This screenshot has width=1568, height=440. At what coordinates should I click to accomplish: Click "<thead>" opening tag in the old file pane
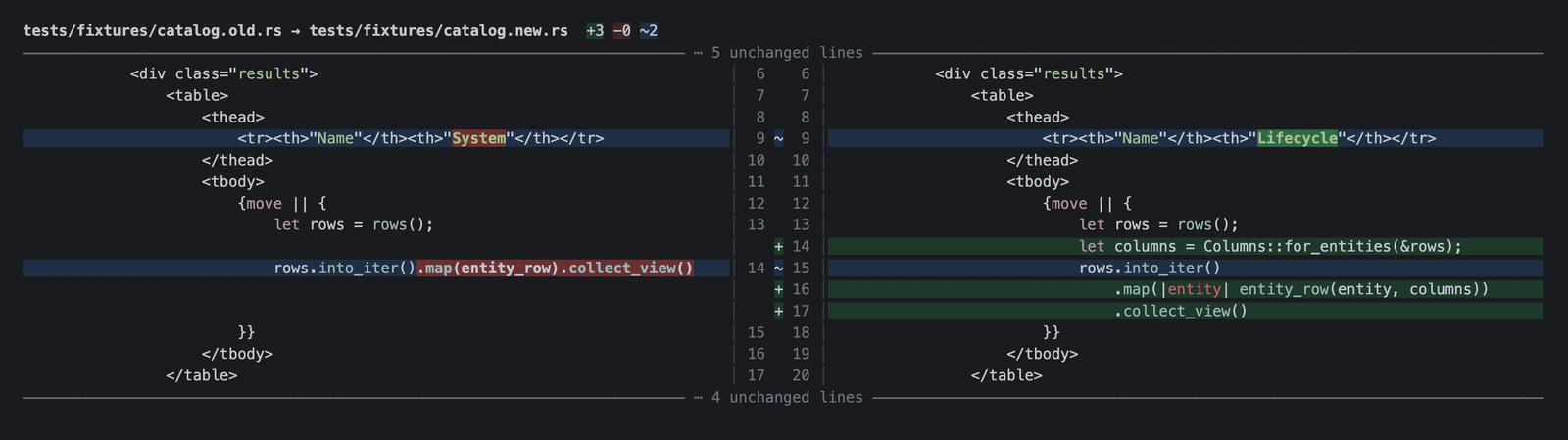coord(233,118)
